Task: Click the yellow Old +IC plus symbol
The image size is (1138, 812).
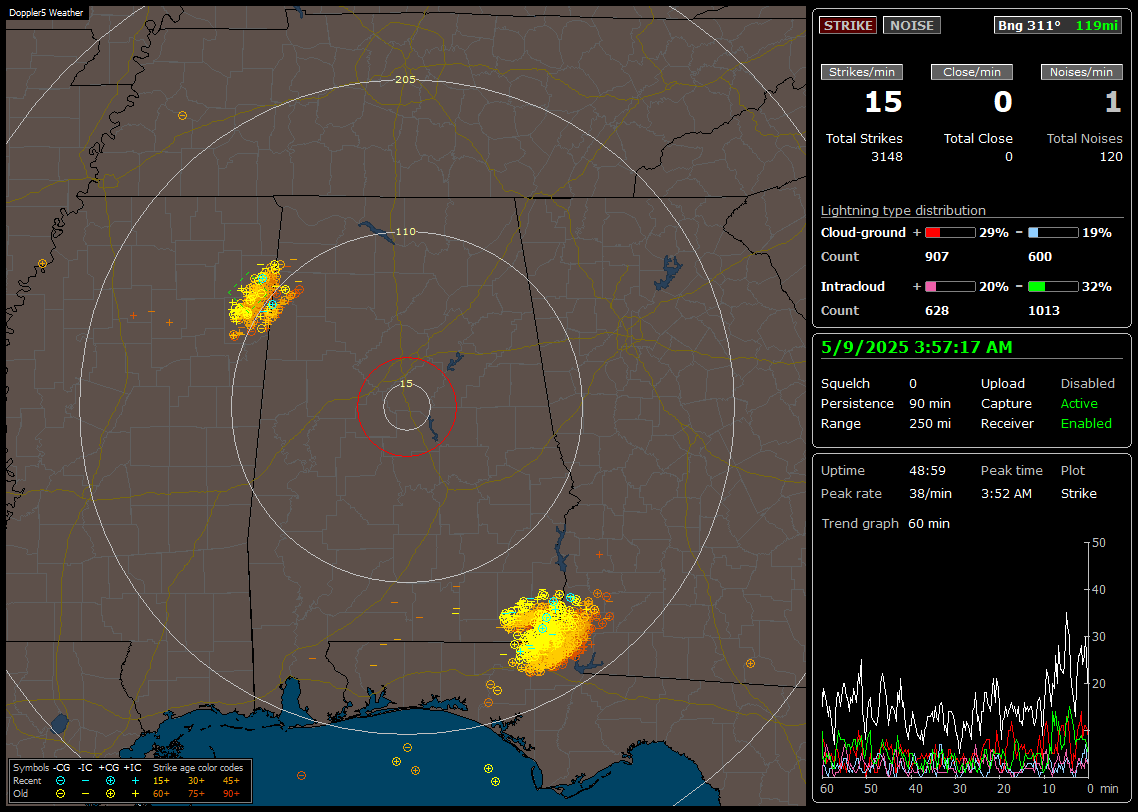Action: 135,794
